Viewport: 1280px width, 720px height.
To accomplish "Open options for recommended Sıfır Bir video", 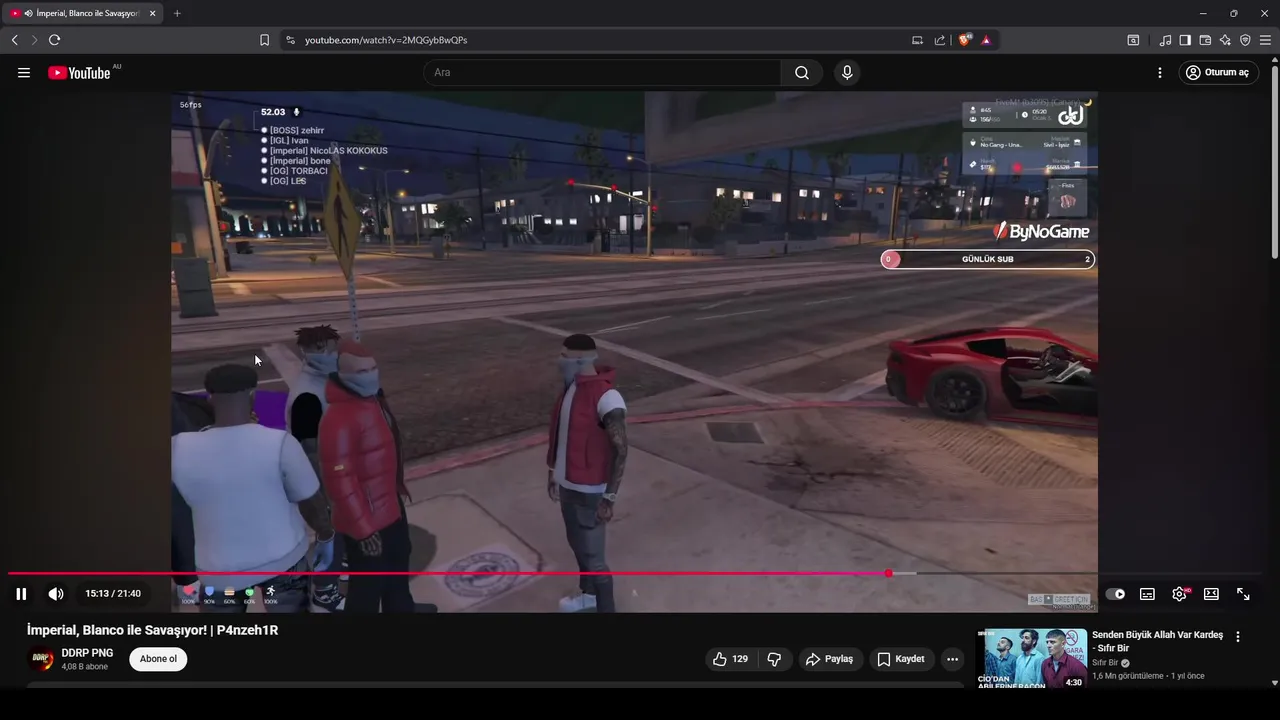I will 1238,637.
